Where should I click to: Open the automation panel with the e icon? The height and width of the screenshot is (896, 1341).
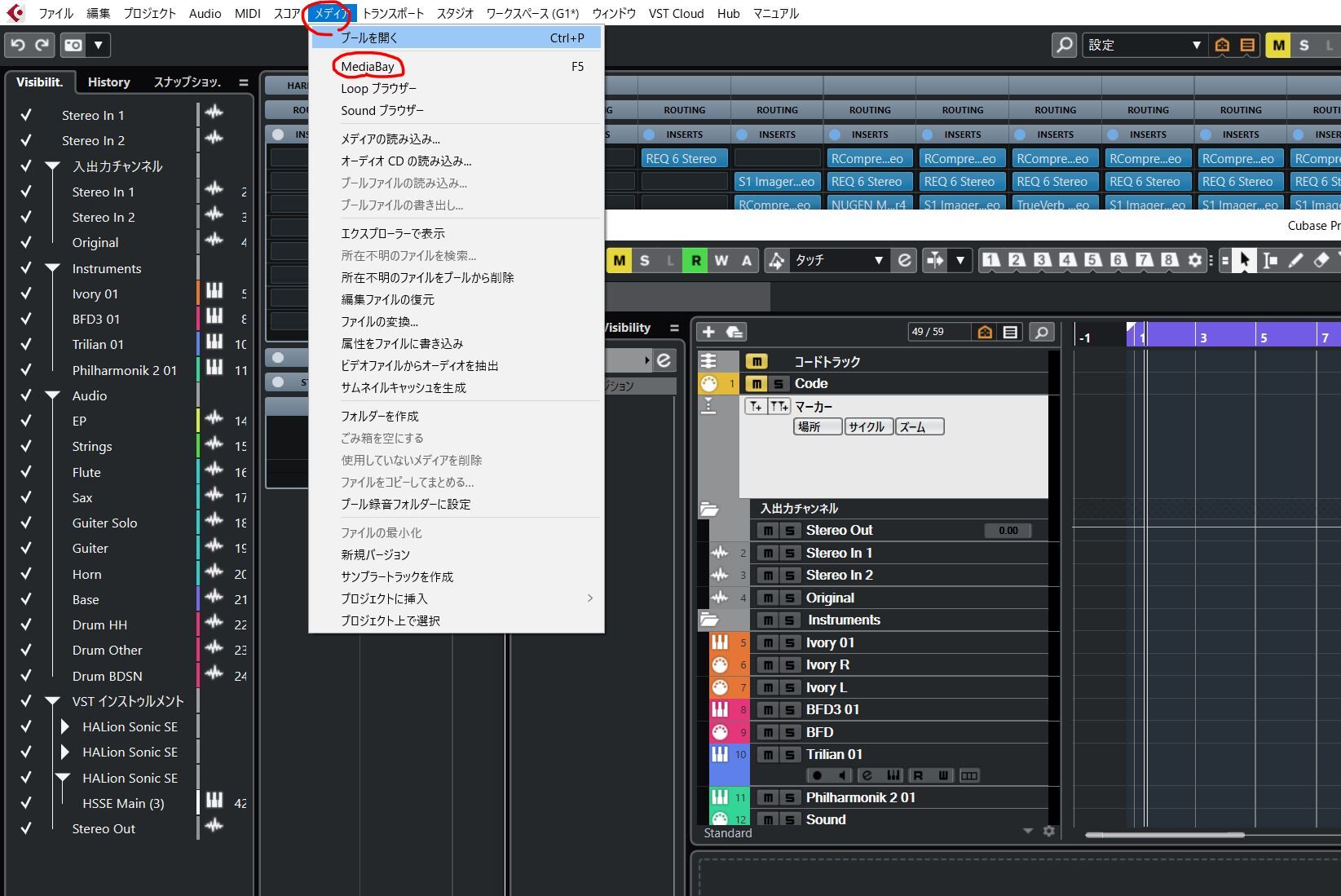(x=904, y=260)
